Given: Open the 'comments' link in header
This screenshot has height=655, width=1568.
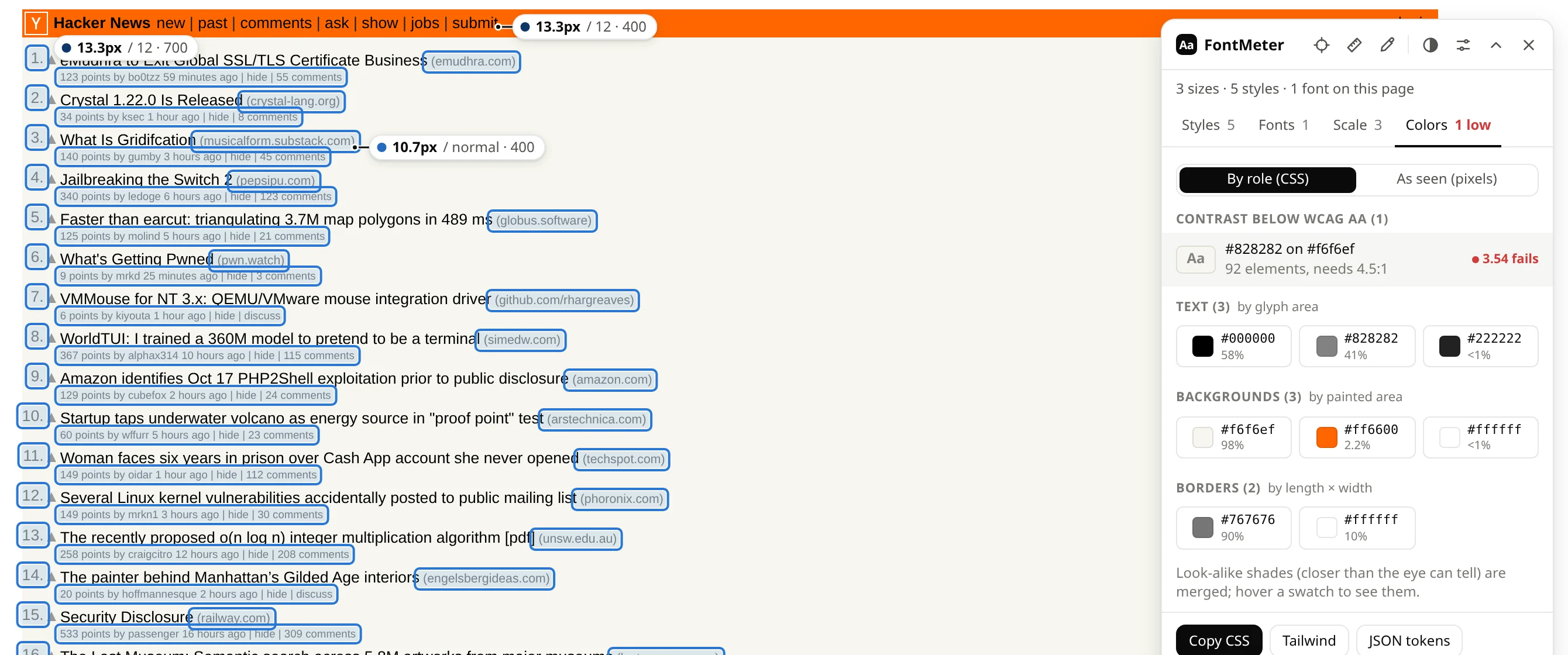Looking at the screenshot, I should [276, 23].
